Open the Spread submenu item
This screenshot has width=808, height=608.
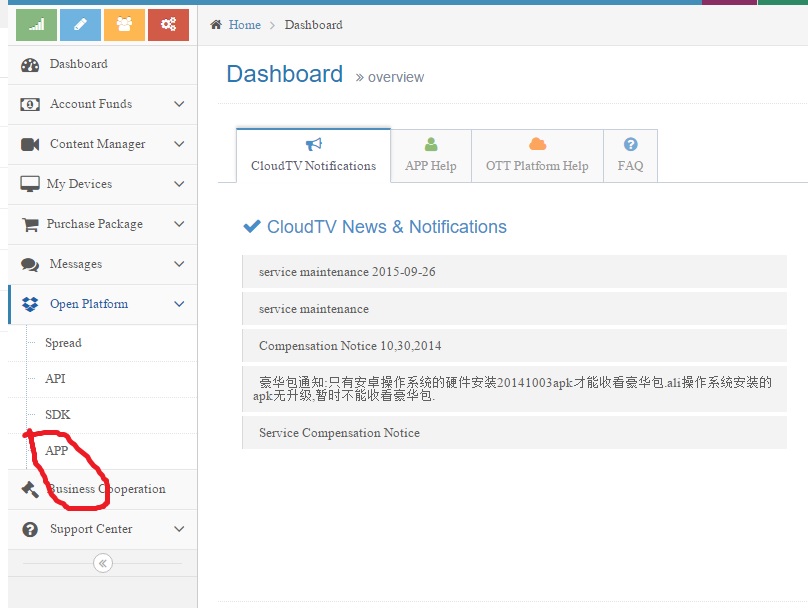pos(63,343)
